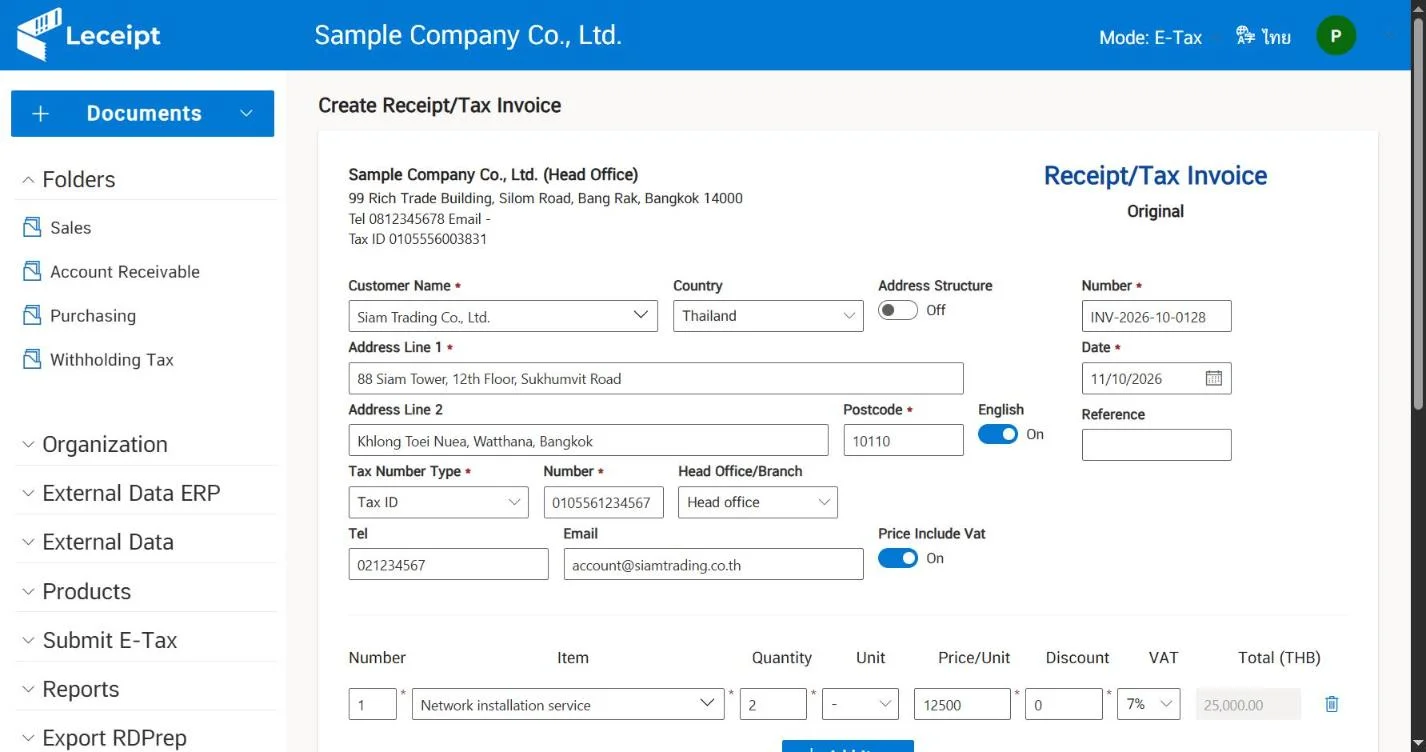
Task: Open the VAT 7% dropdown
Action: pyautogui.click(x=1149, y=704)
